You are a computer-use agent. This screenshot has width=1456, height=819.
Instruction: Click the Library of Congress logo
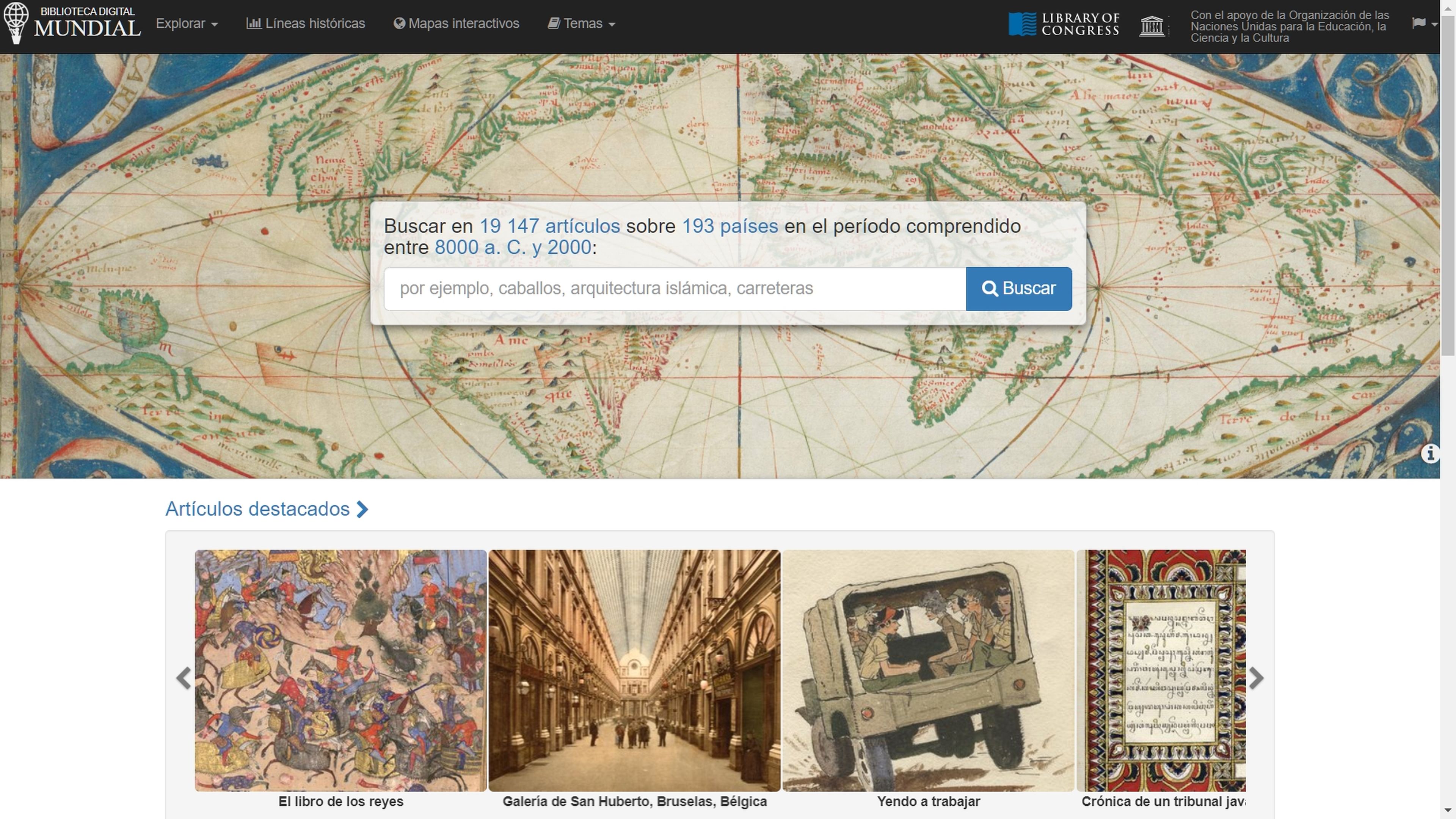(1064, 24)
